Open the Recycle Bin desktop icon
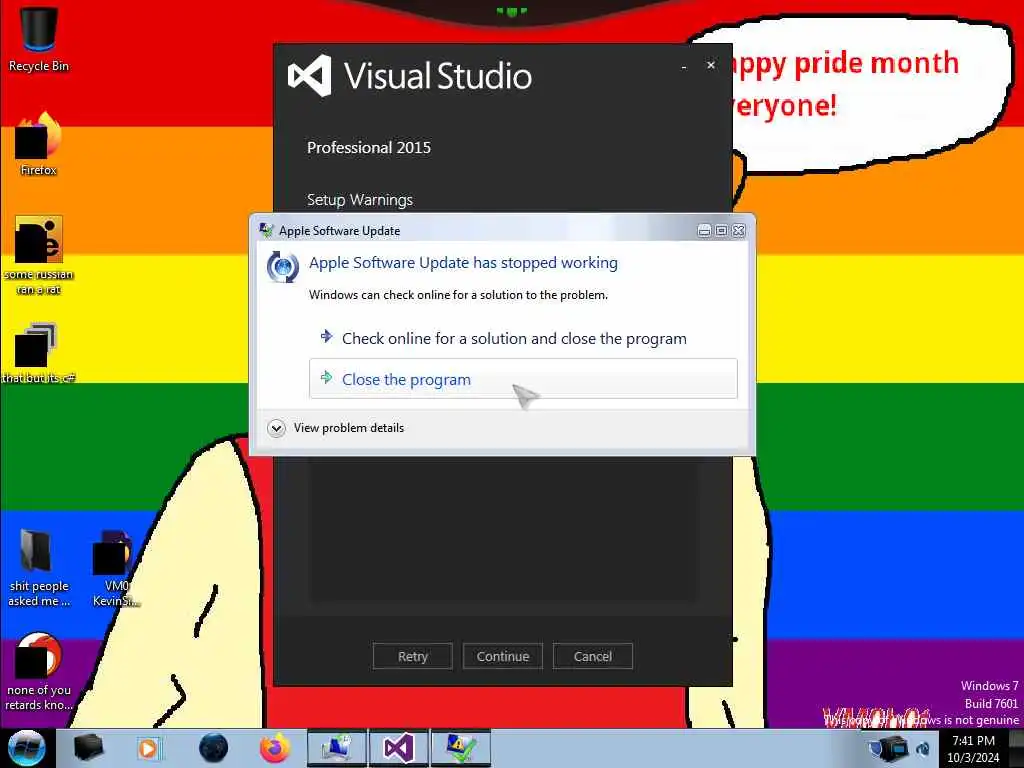The width and height of the screenshot is (1024, 768). 39,39
